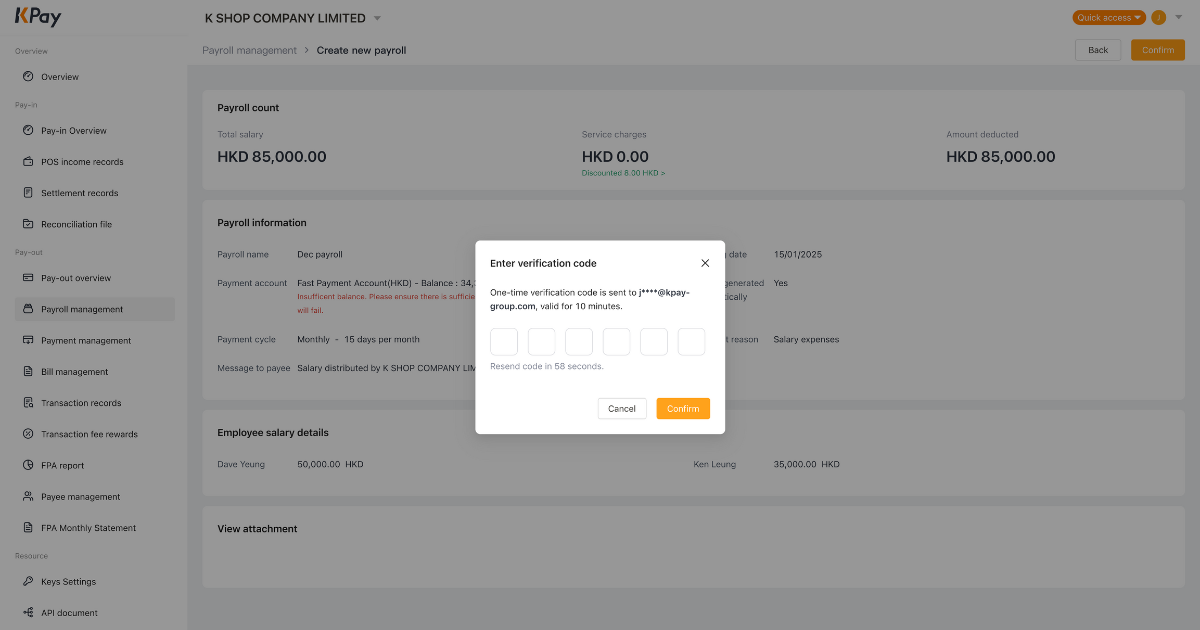The height and width of the screenshot is (630, 1200).
Task: Open the Quick access dropdown
Action: (x=1109, y=17)
